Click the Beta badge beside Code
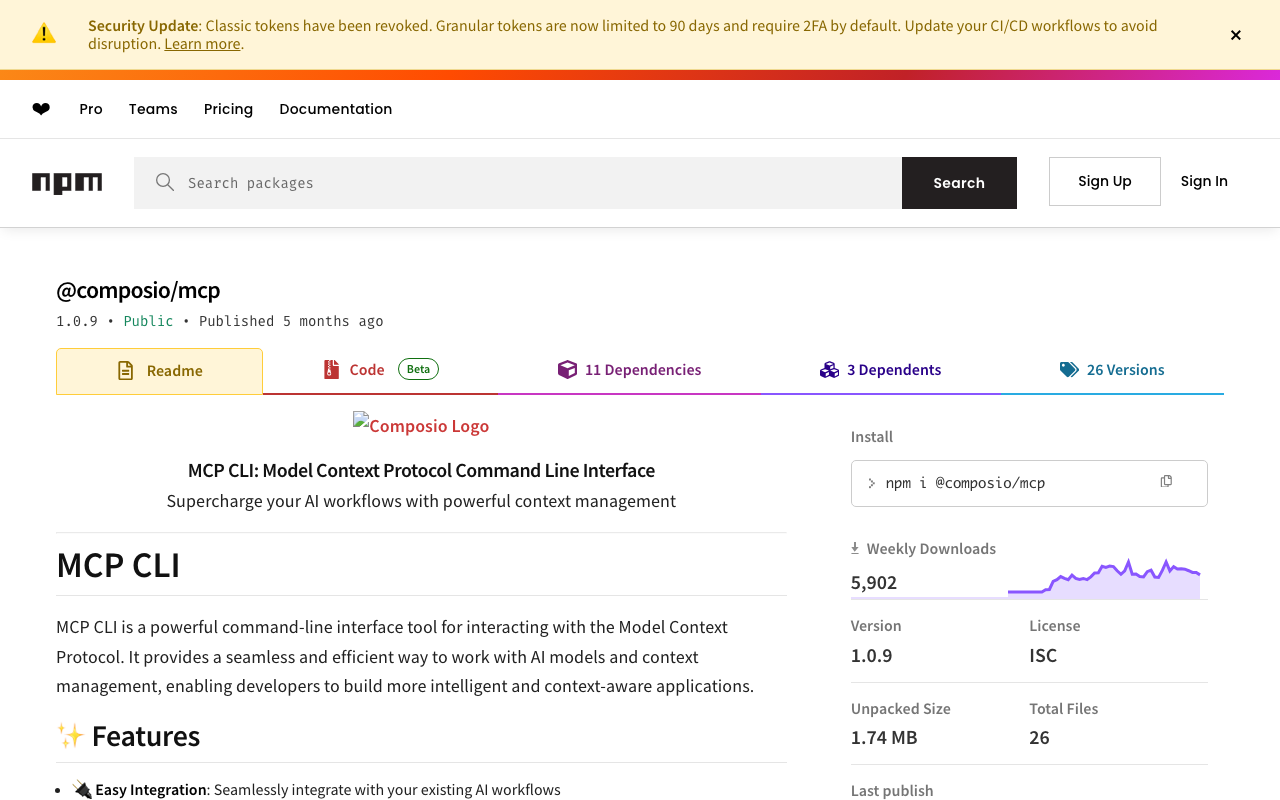Image resolution: width=1280 pixels, height=800 pixels. click(418, 369)
